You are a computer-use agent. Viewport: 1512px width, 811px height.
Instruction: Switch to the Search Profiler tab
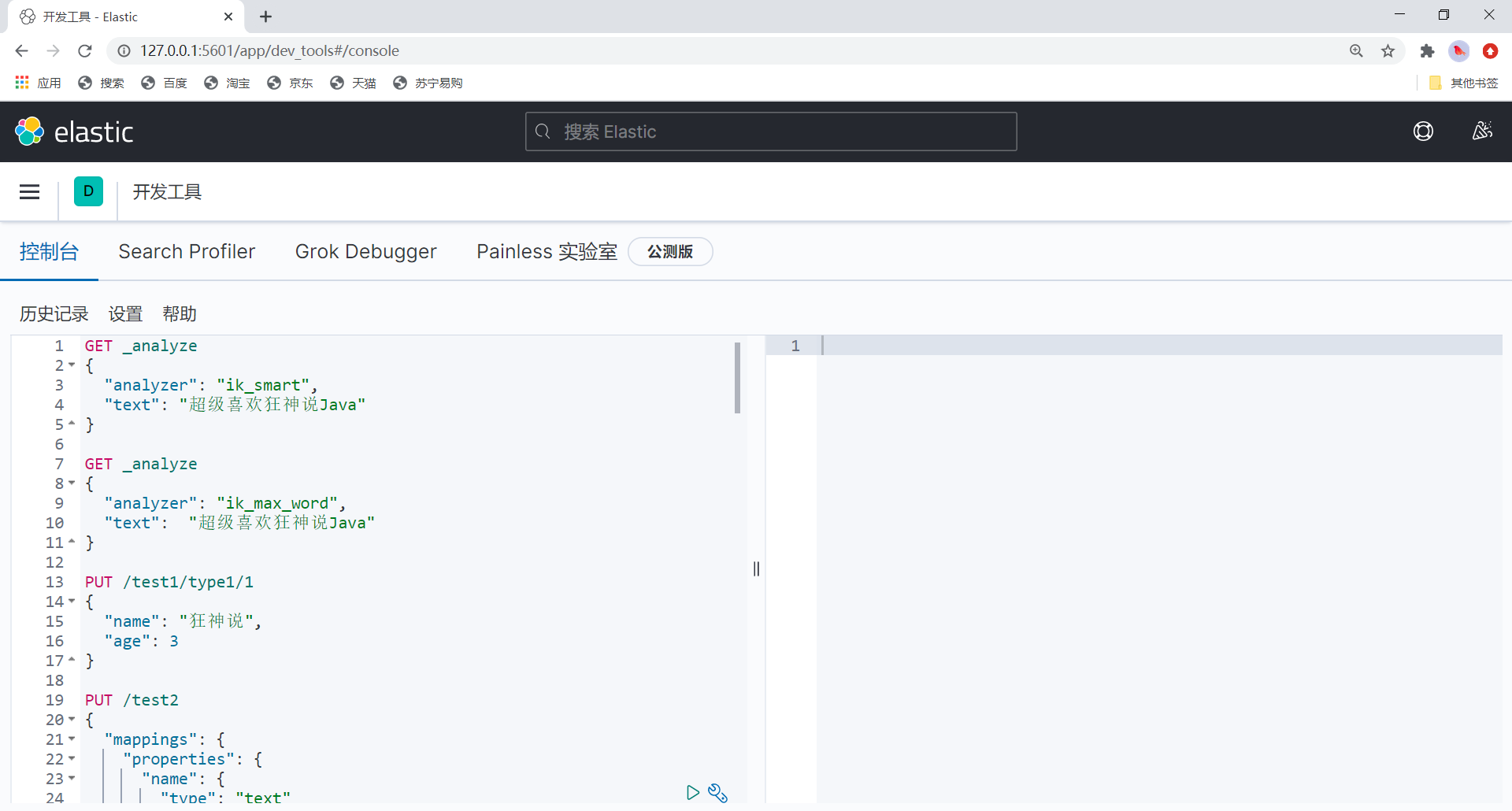tap(187, 252)
